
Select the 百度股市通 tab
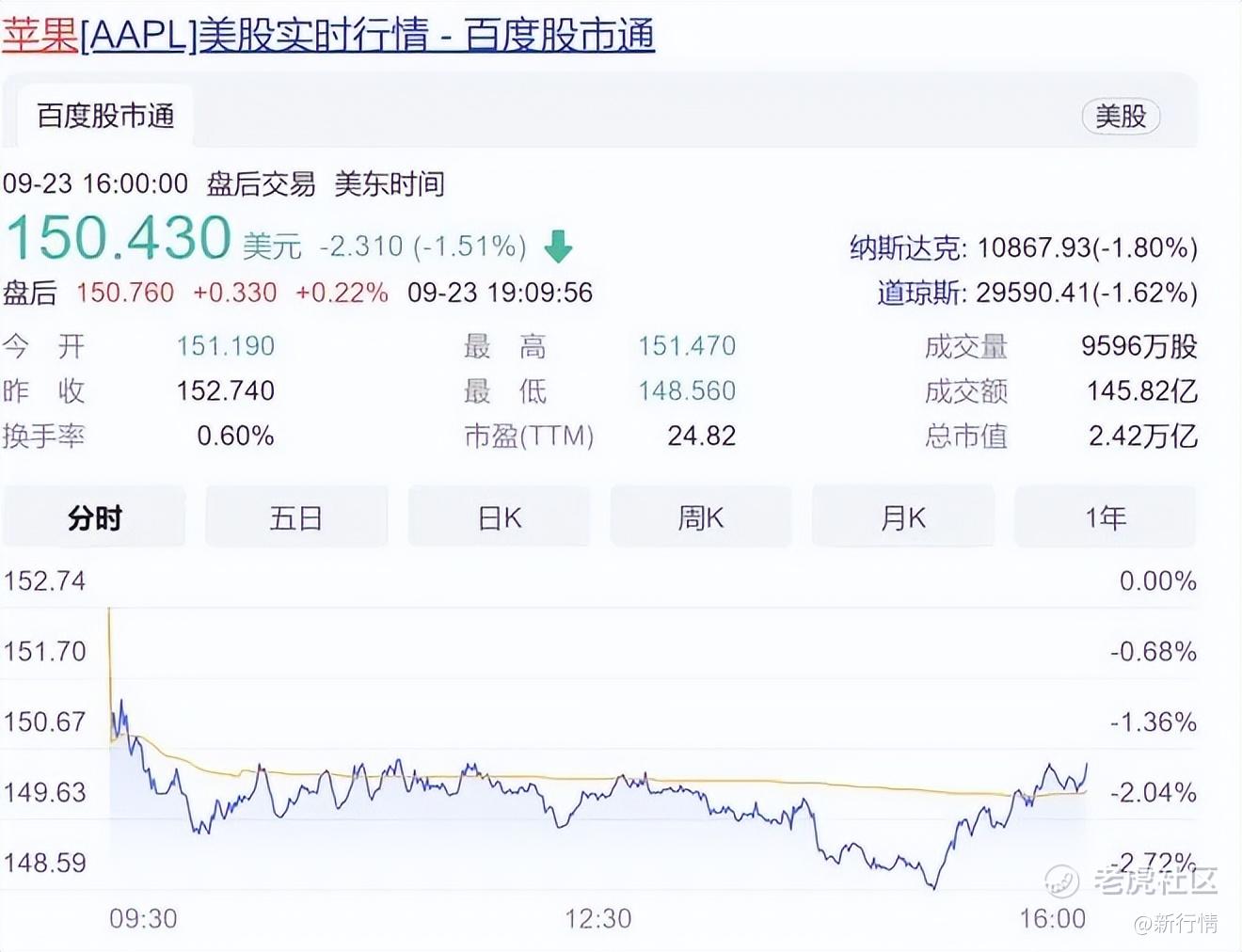pos(105,116)
